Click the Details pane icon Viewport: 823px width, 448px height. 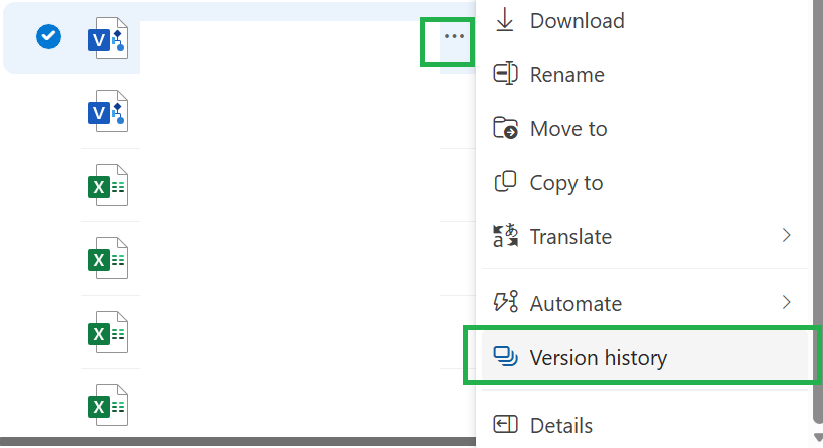505,424
